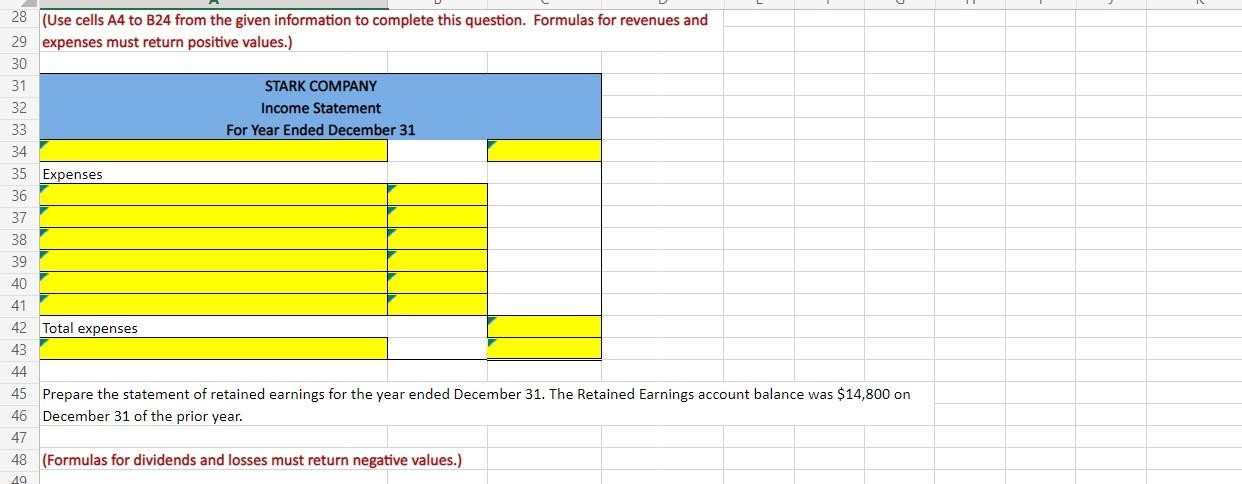Select the yellow revenue label cell in row 34
The width and height of the screenshot is (1242, 484).
point(213,151)
